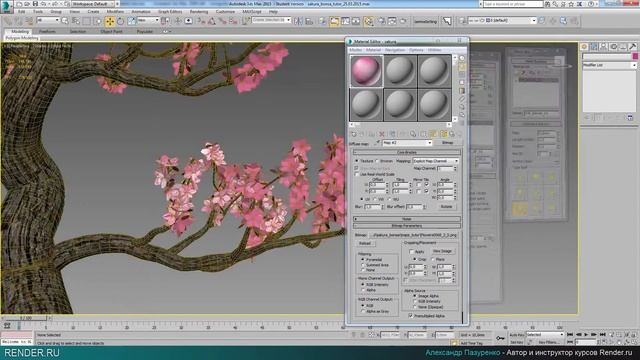Toggle Backlight icon in Material Editor side bar
This screenshot has height=360, width=640.
pos(462,67)
